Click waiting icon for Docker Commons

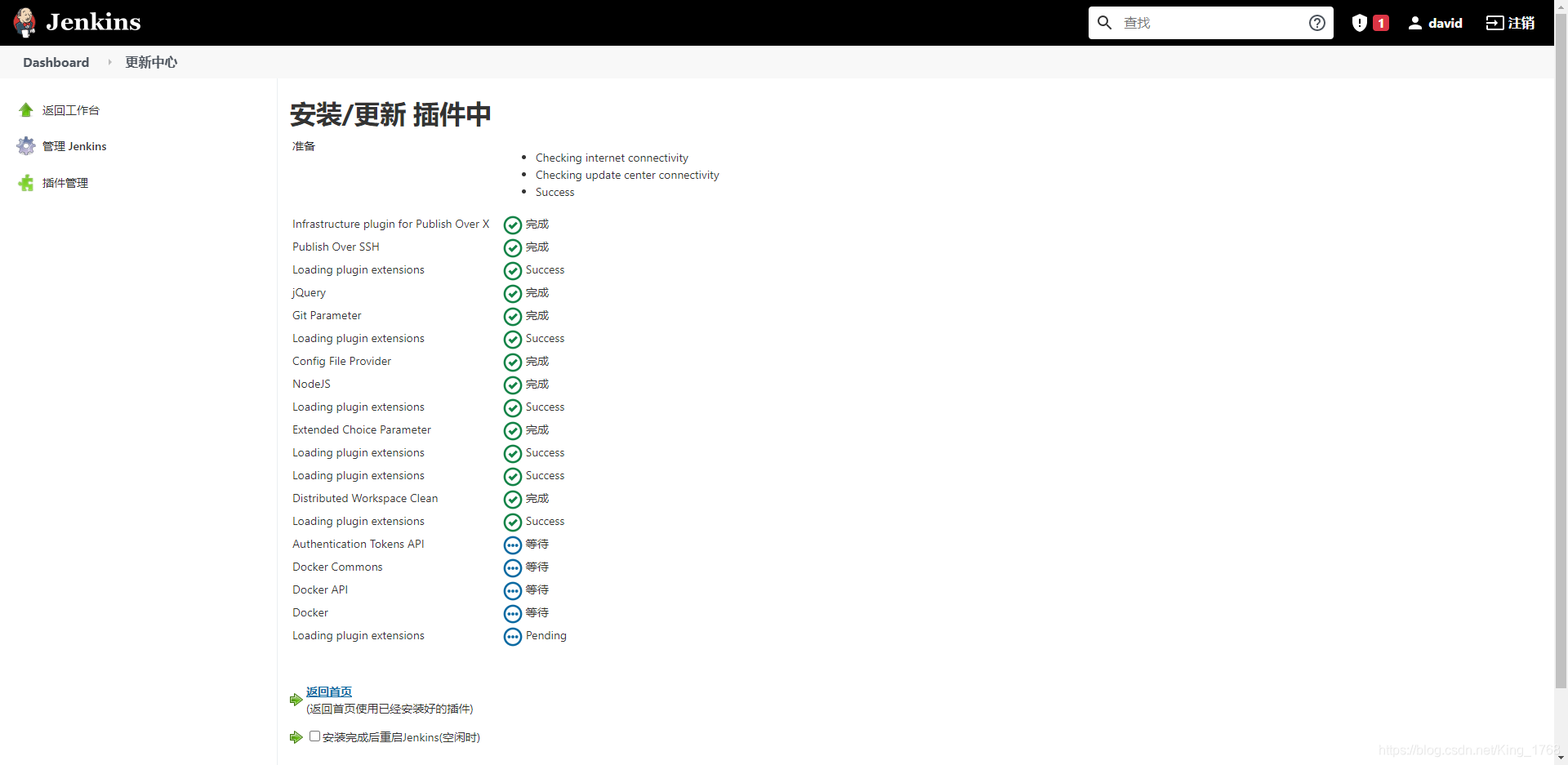pyautogui.click(x=513, y=567)
